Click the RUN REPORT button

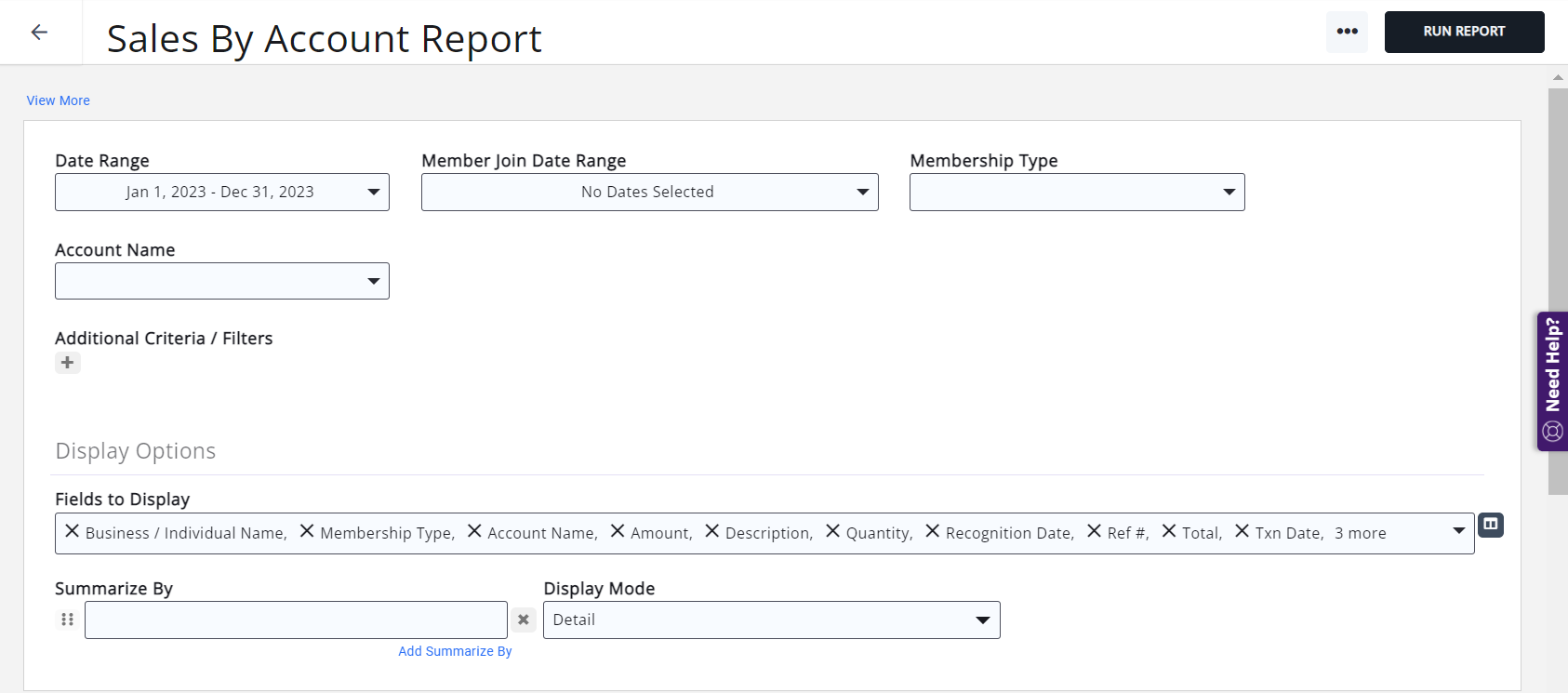point(1464,32)
